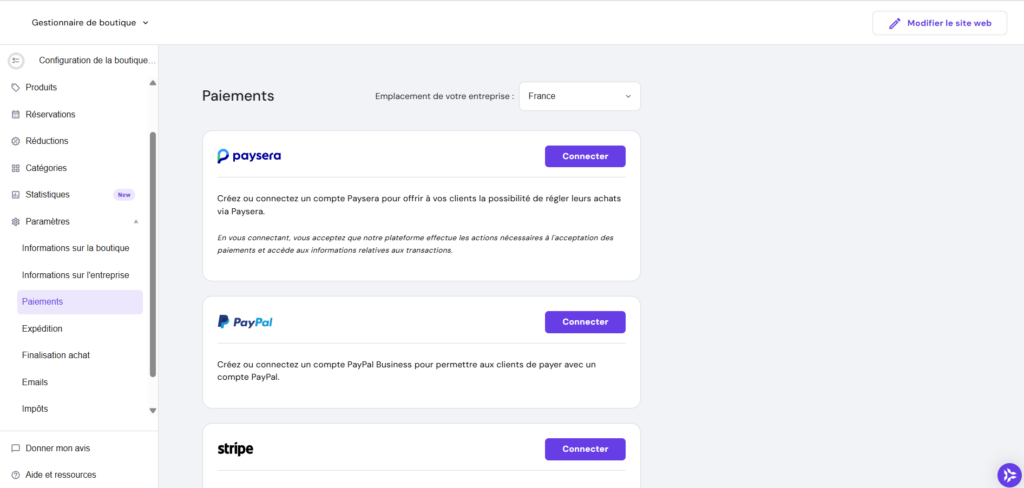The height and width of the screenshot is (488, 1024).
Task: Click the Statistiques chart icon
Action: 15,194
